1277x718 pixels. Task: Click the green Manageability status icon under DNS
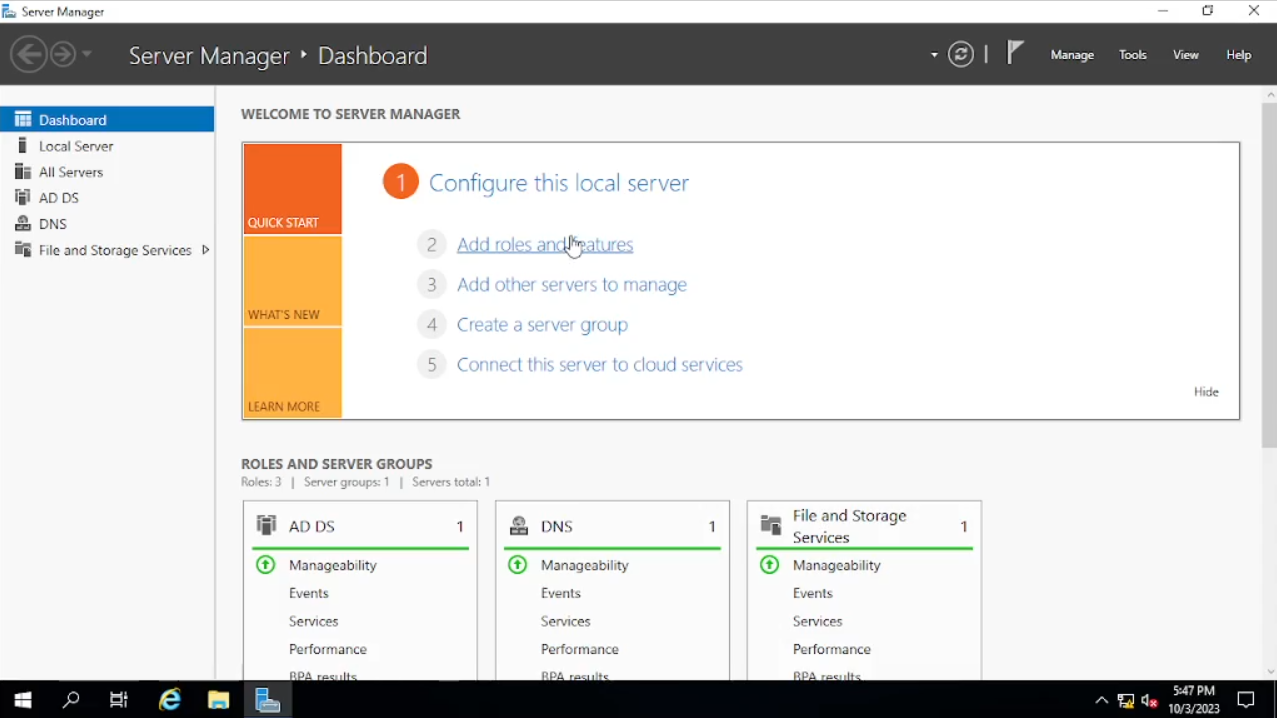click(x=518, y=565)
